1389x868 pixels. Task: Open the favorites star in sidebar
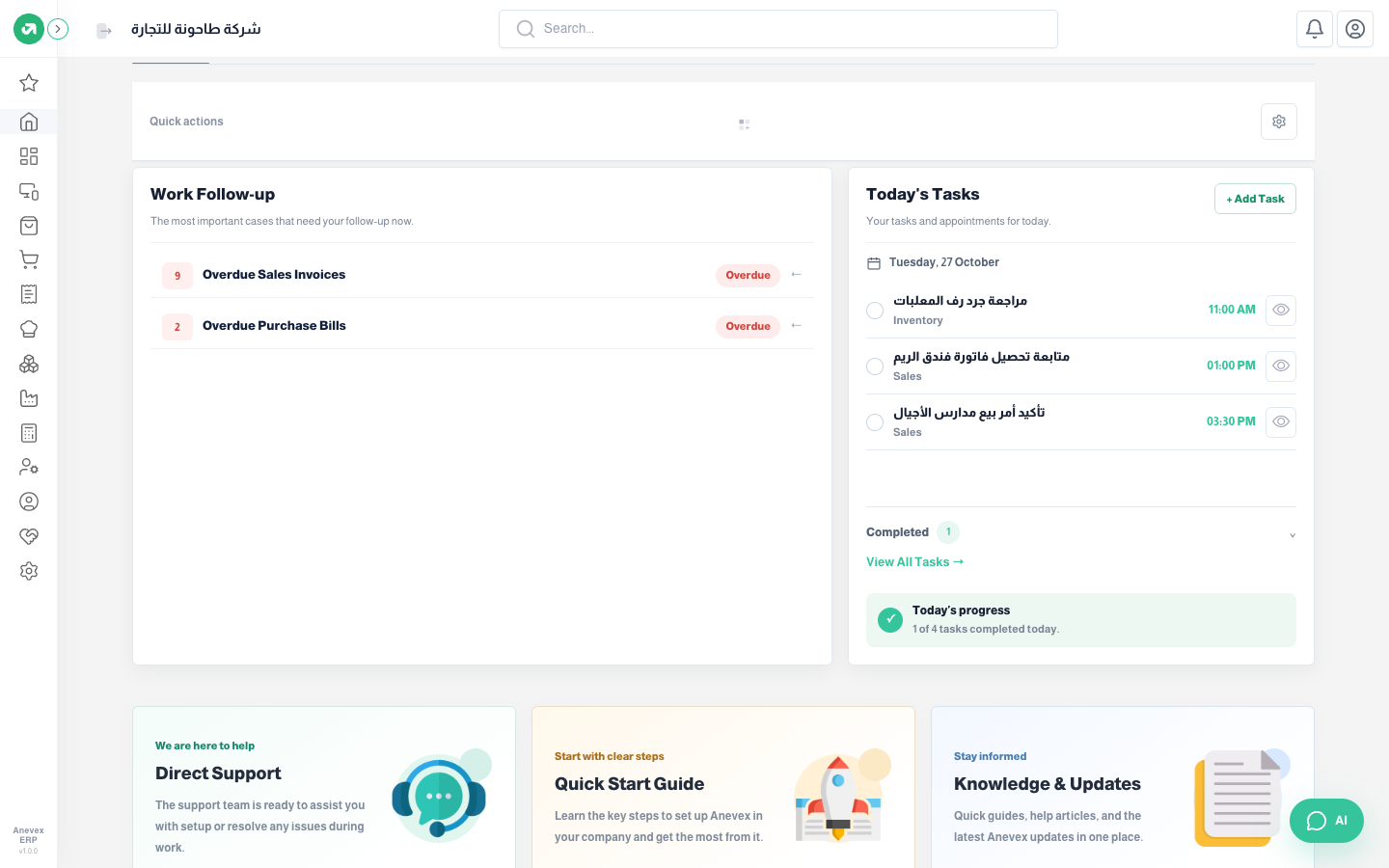click(29, 83)
